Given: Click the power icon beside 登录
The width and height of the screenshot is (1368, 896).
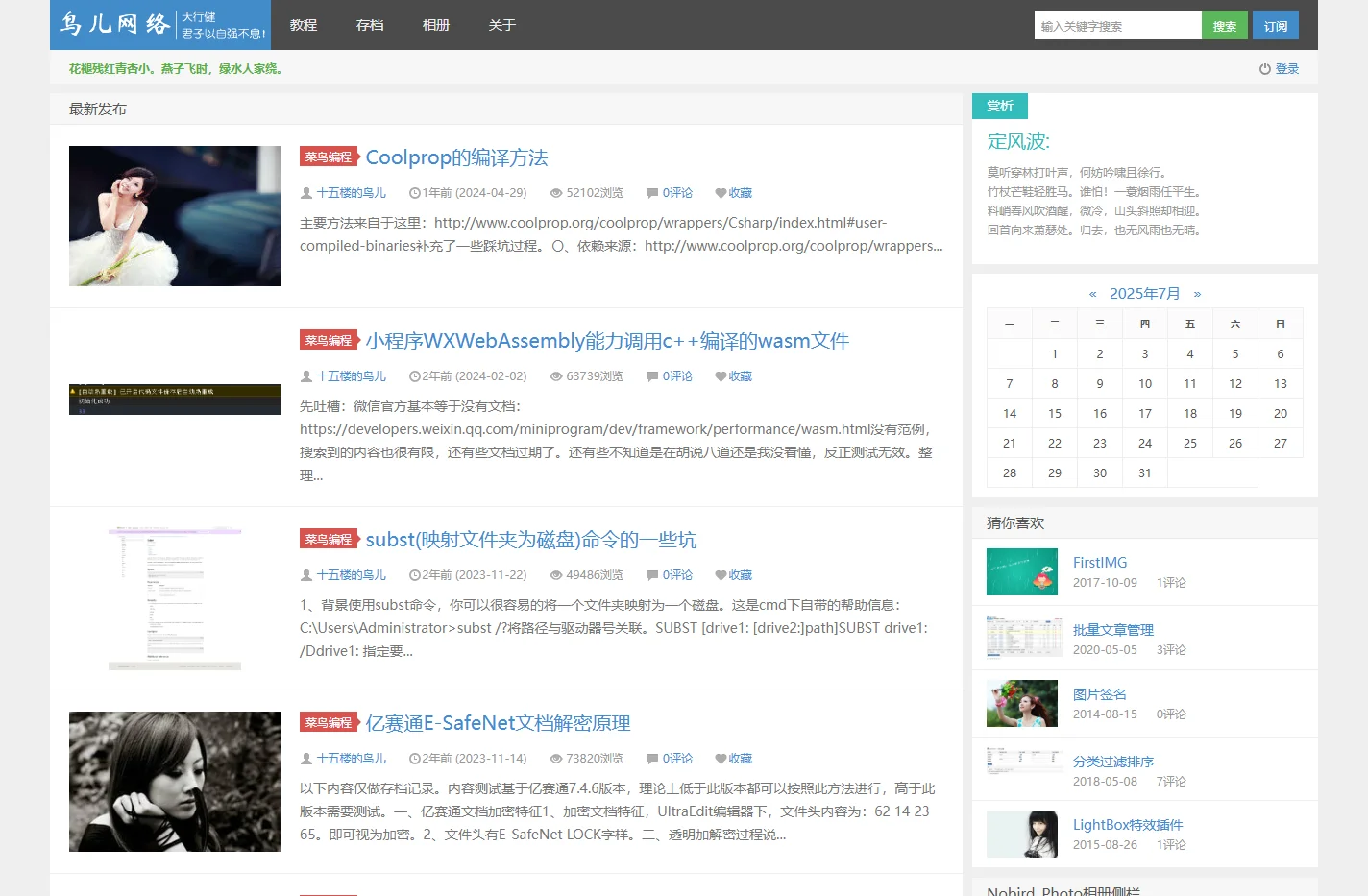Looking at the screenshot, I should pyautogui.click(x=1265, y=69).
